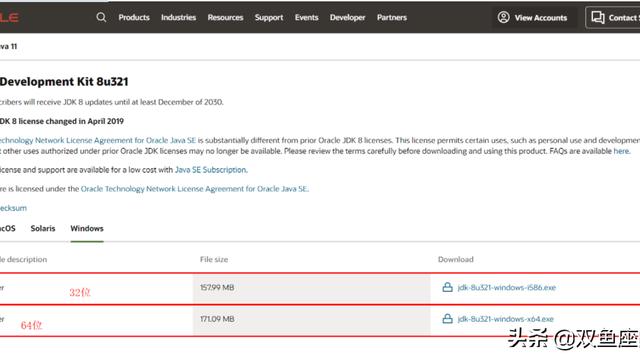This screenshot has width=640, height=360.
Task: Open the Developer menu
Action: (x=347, y=18)
